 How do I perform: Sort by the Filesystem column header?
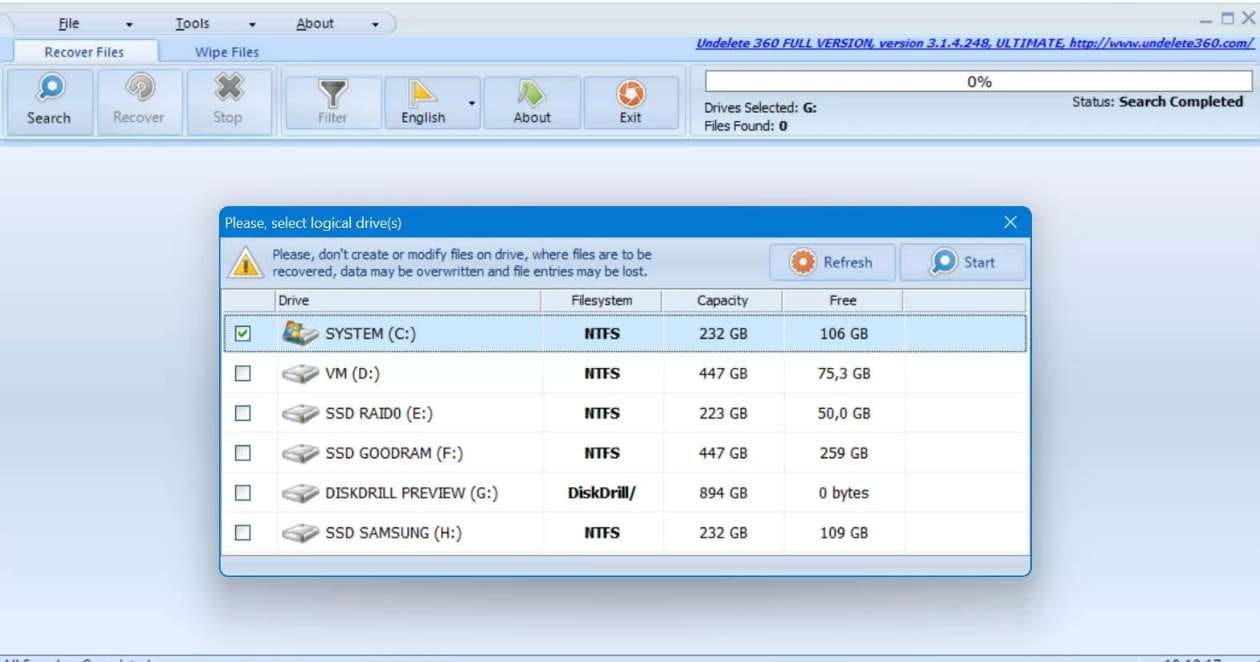[x=602, y=301]
